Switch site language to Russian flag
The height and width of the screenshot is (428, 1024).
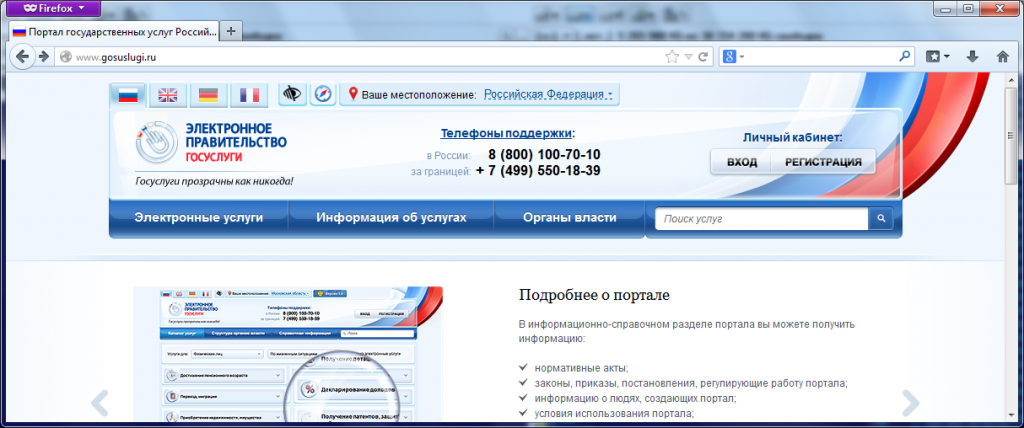tap(128, 95)
